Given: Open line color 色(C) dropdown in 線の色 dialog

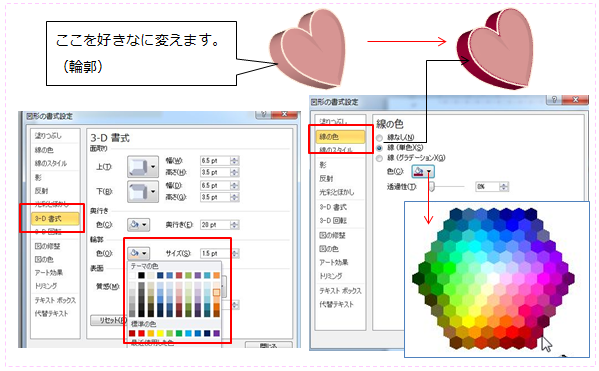Looking at the screenshot, I should (423, 171).
